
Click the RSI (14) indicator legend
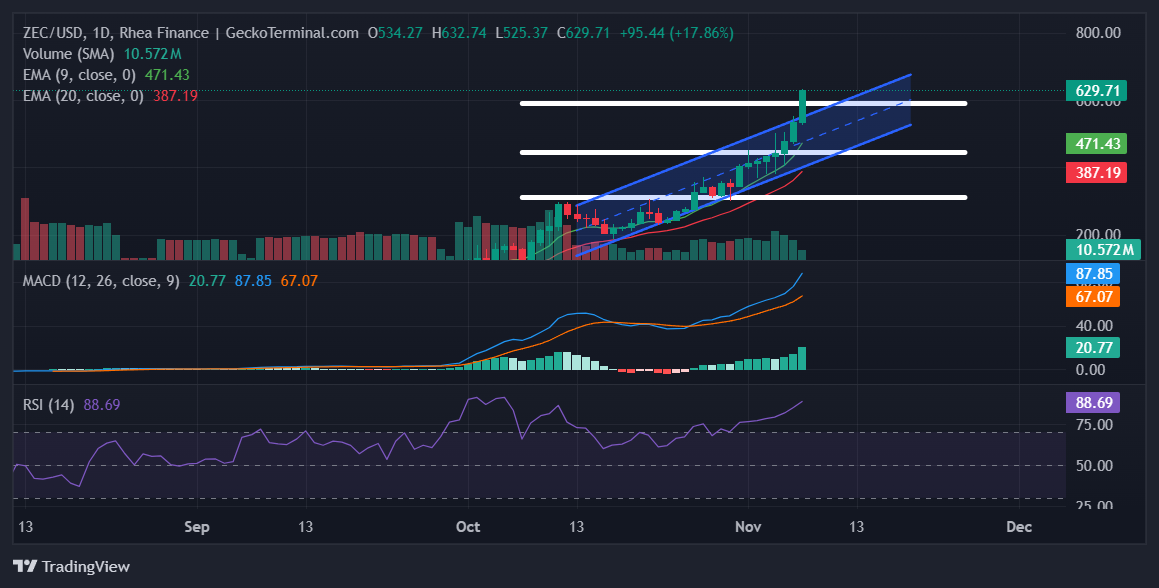(49, 402)
